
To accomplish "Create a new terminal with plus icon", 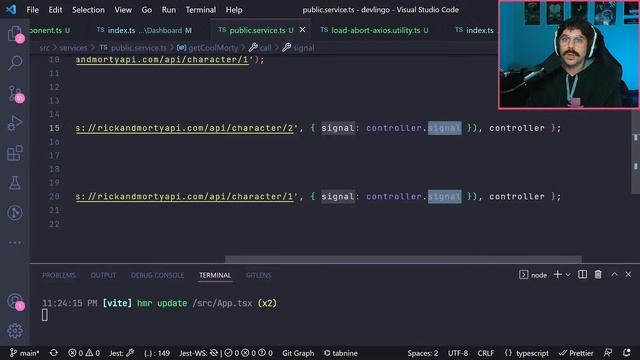I will [x=557, y=275].
